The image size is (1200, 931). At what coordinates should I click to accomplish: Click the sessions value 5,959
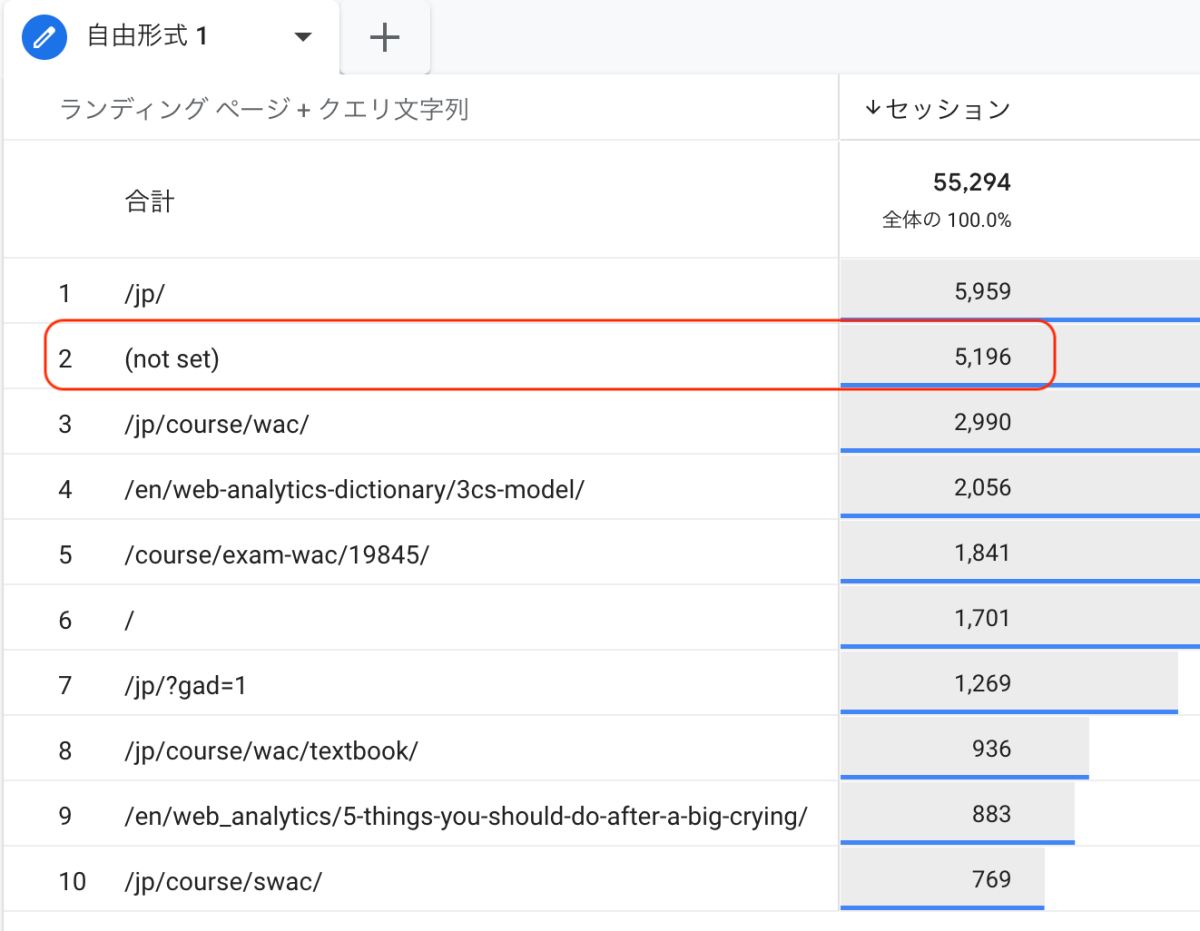pos(983,292)
